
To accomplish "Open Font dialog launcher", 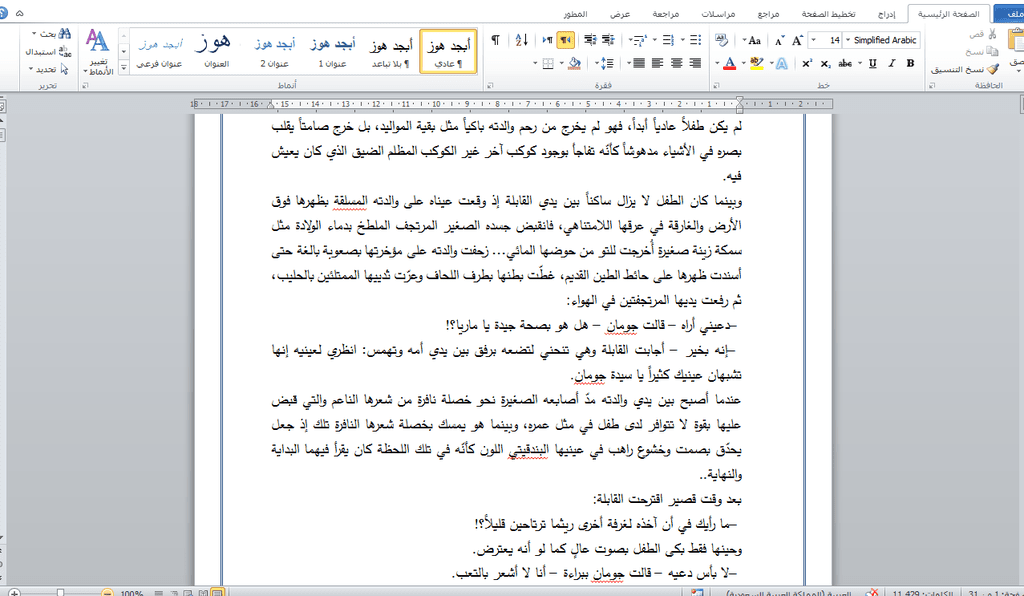I will 716,86.
